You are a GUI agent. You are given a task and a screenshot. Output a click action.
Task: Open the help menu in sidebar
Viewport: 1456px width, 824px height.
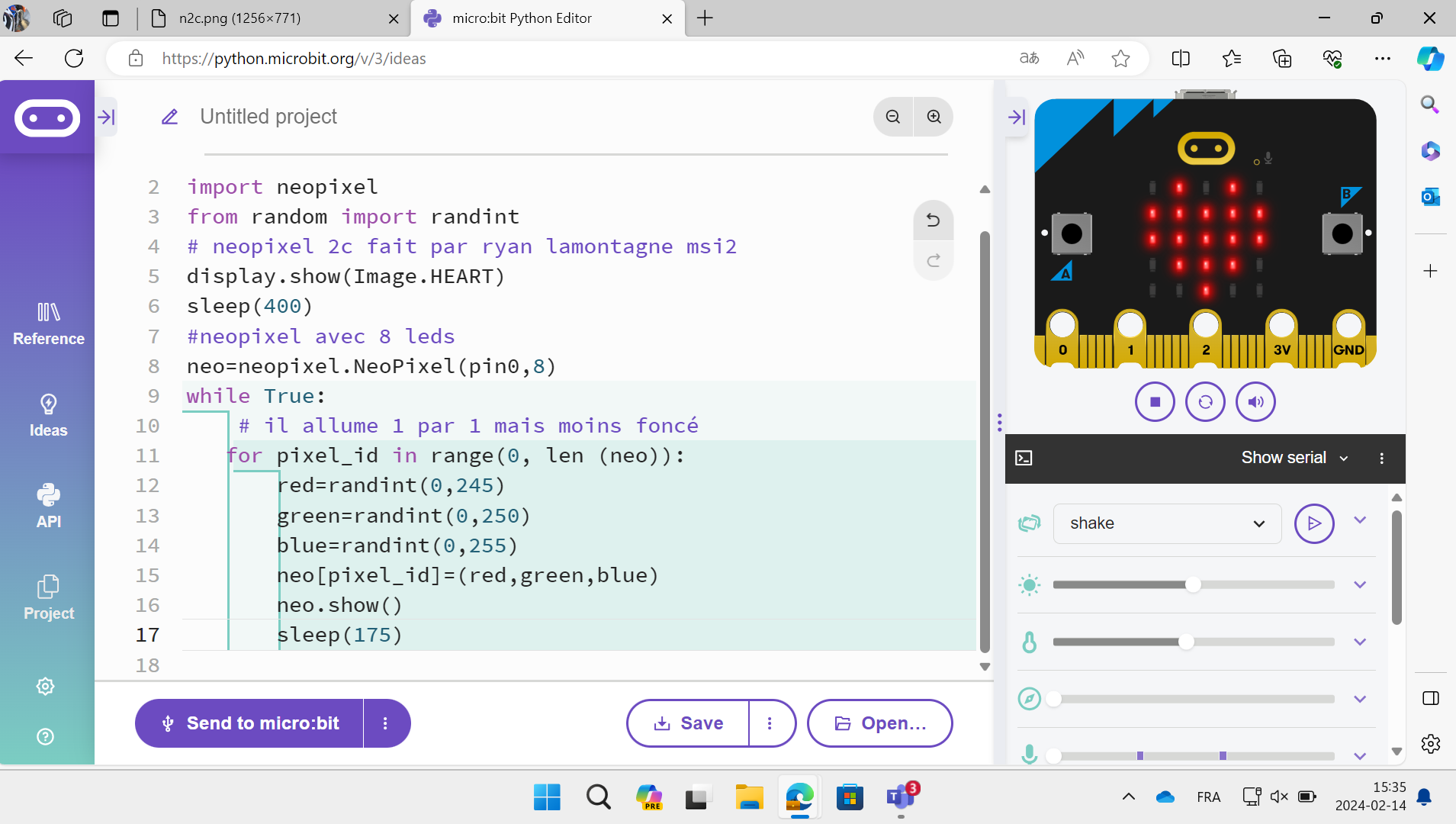click(x=46, y=737)
